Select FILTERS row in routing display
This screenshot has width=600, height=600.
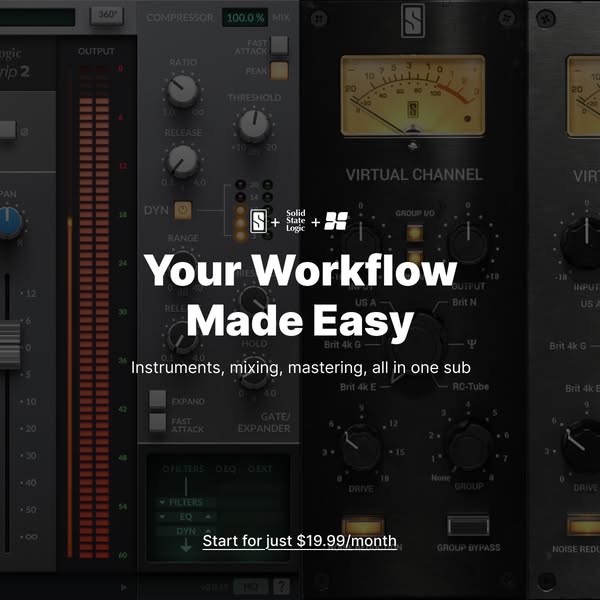(x=186, y=502)
